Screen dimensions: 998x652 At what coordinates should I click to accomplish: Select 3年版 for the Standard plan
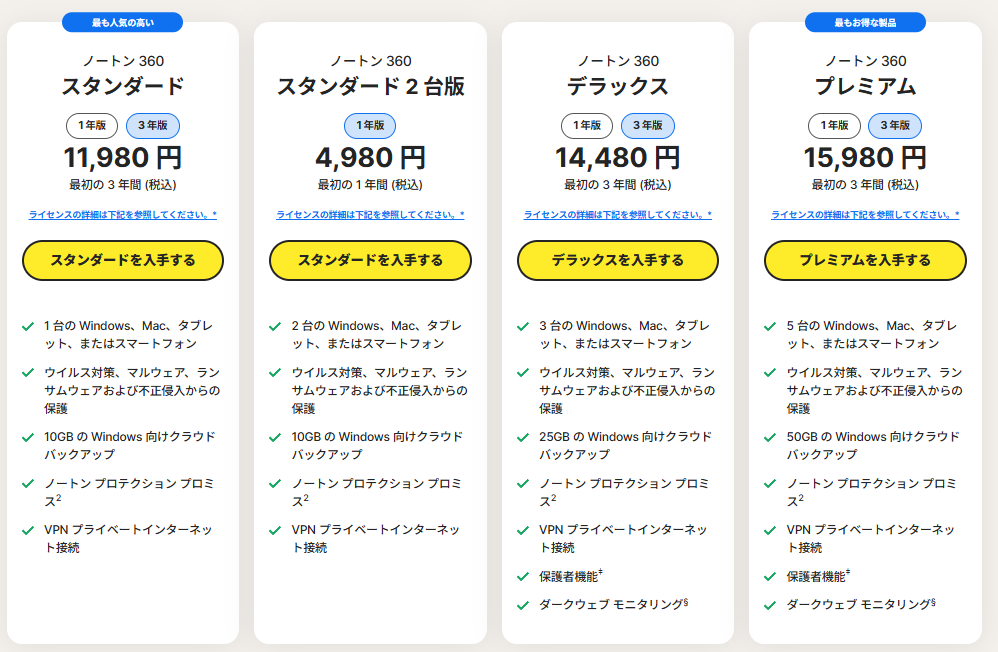pyautogui.click(x=152, y=125)
